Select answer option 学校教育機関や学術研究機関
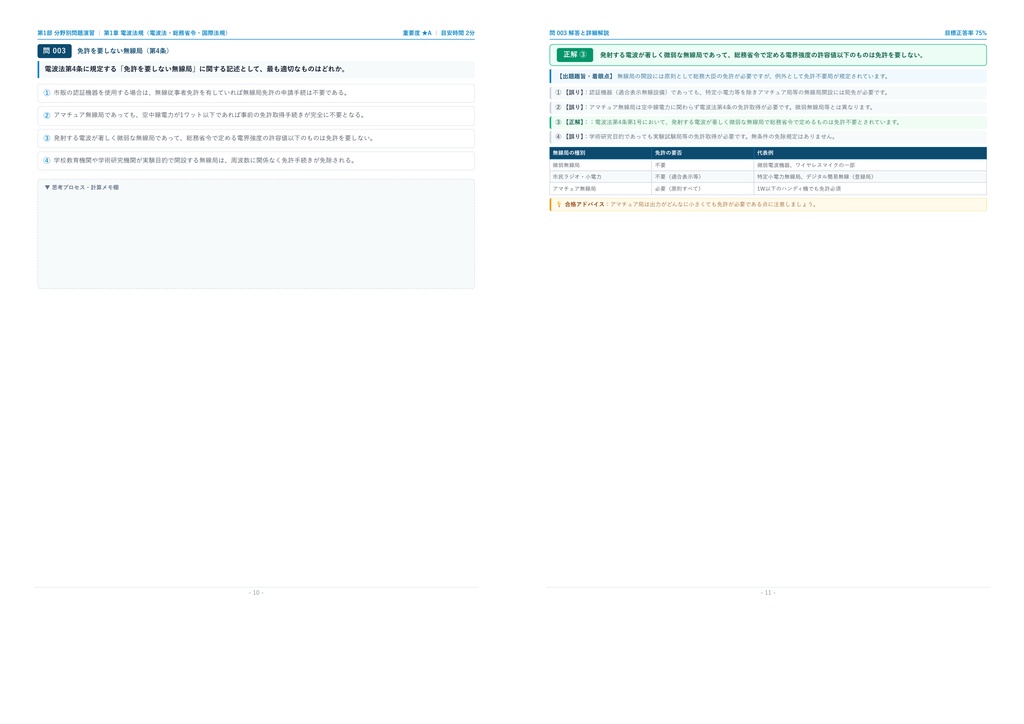The image size is (1024, 724). 256,161
